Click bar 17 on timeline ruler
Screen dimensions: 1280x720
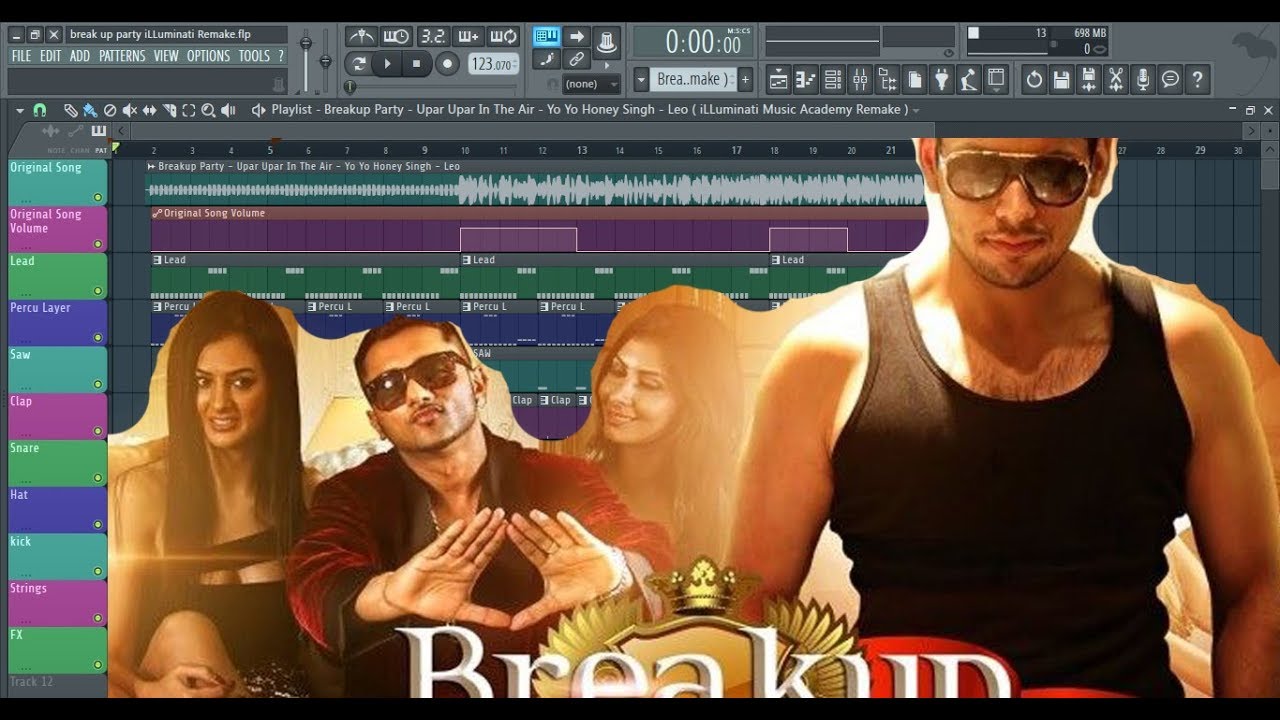(737, 150)
